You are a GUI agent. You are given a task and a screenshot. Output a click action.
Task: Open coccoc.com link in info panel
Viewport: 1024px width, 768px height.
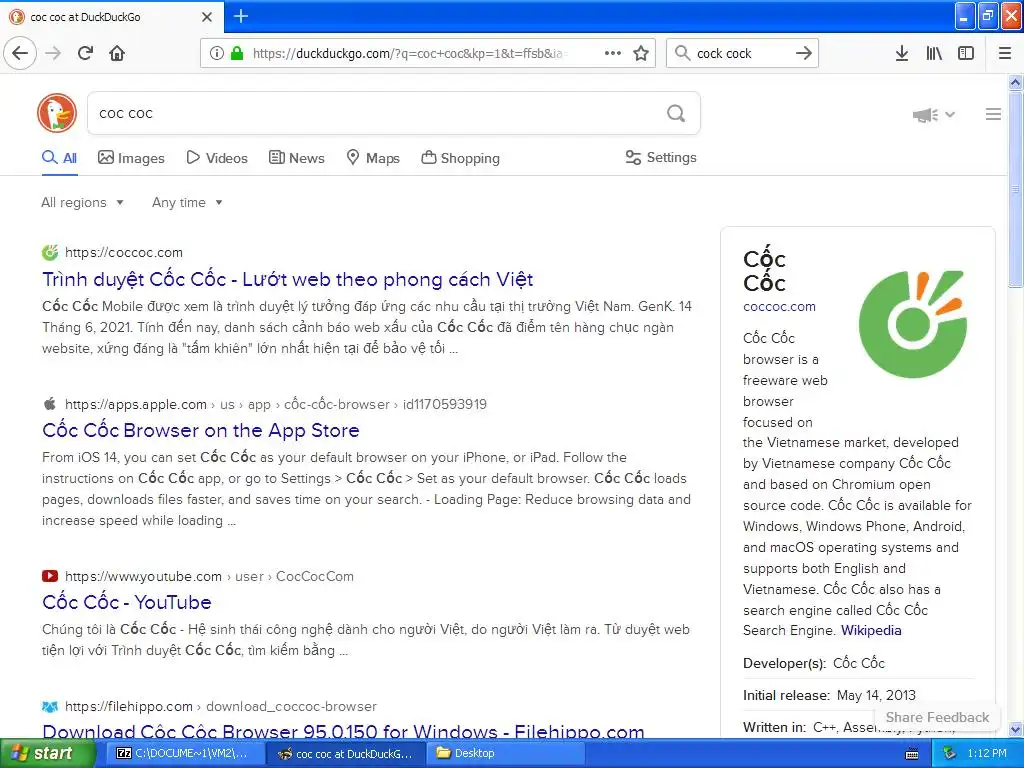click(779, 306)
